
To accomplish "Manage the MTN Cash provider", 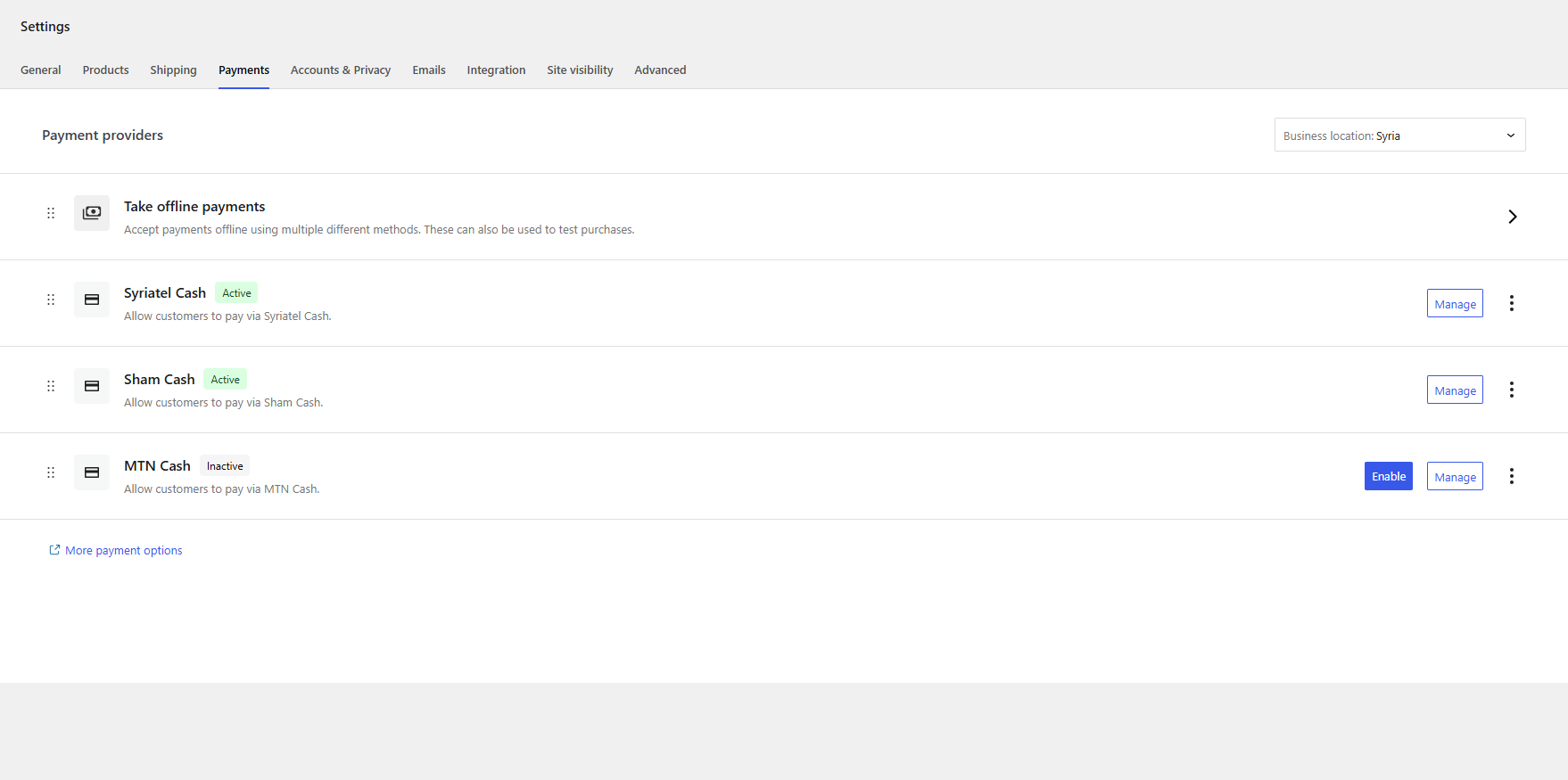I will (1455, 476).
